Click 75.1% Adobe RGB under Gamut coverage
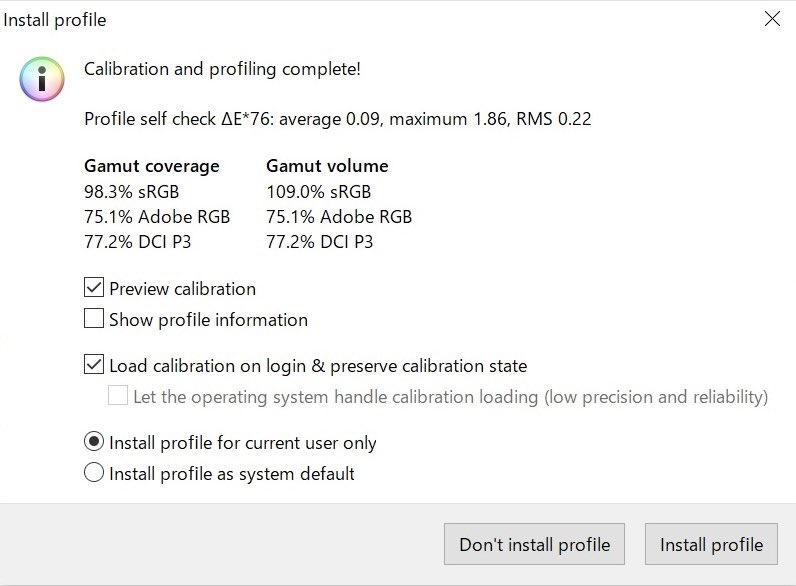 [157, 217]
